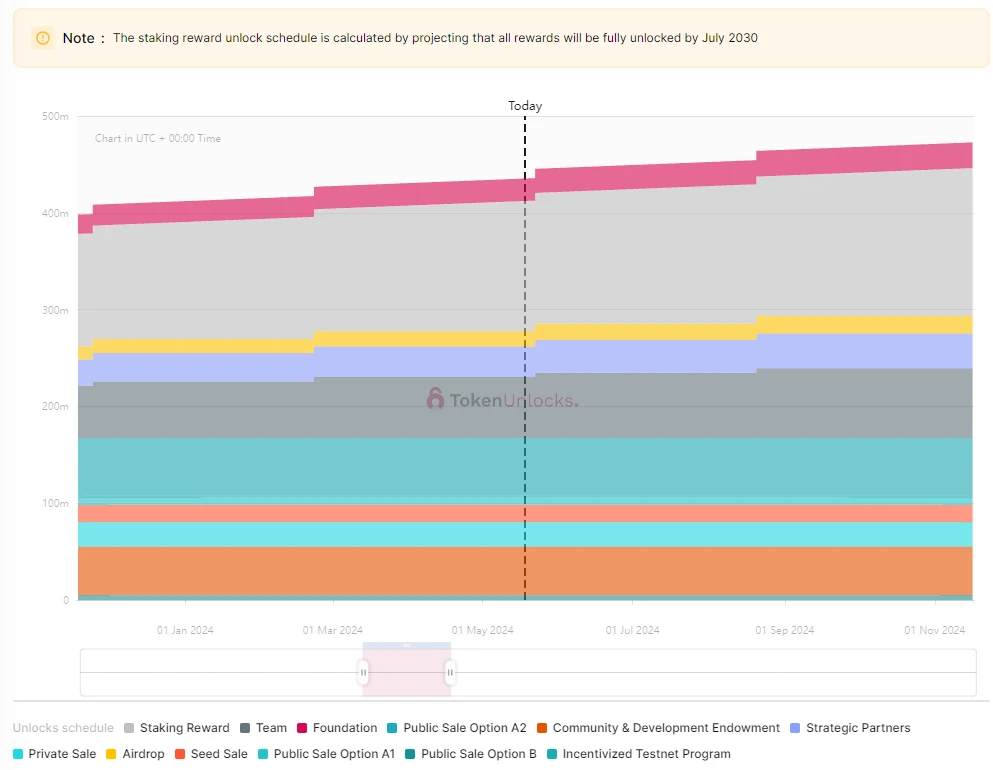Image resolution: width=993 pixels, height=770 pixels.
Task: Click the pink Foundation area in chart
Action: pyautogui.click(x=633, y=178)
